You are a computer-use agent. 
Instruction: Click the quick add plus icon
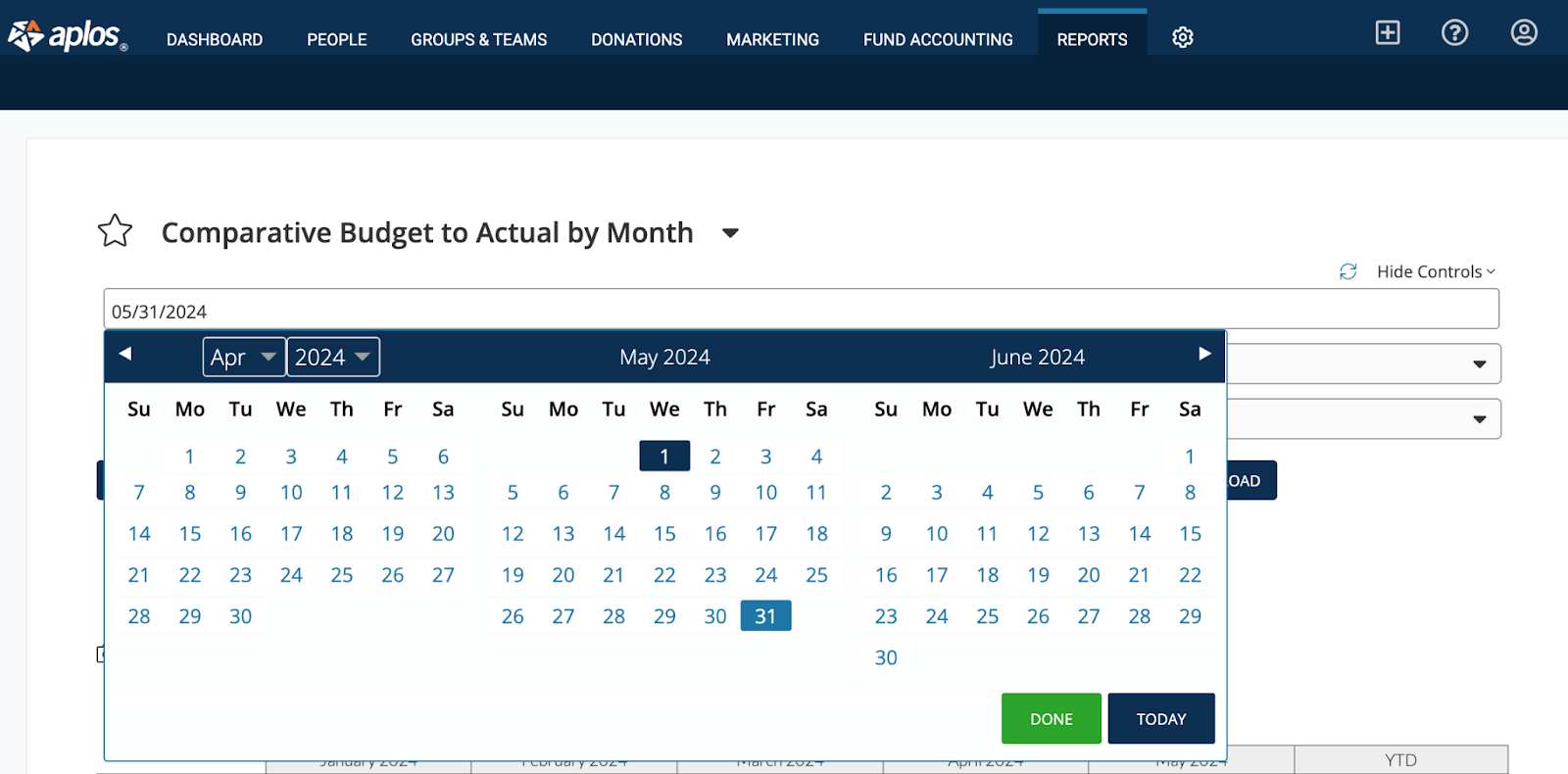(1388, 32)
